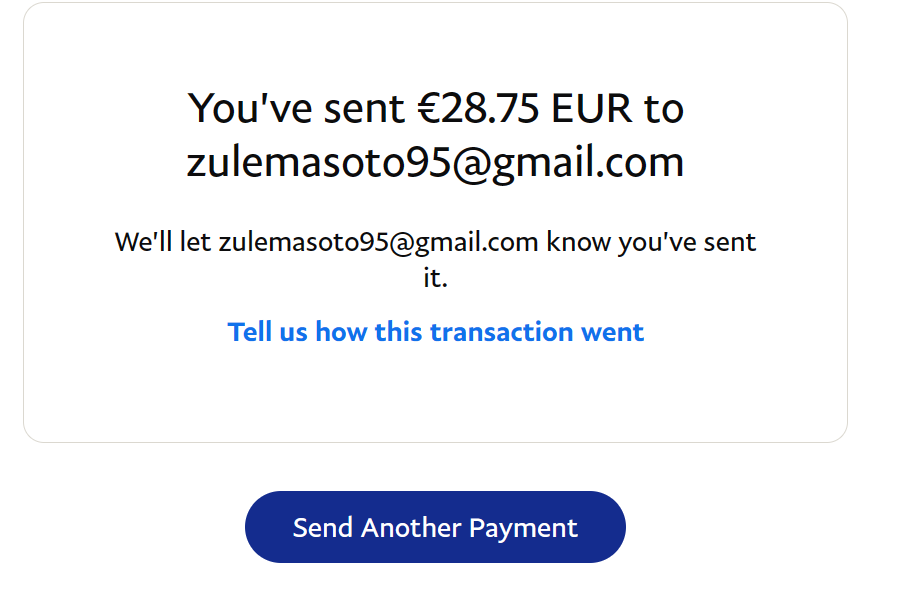Click the "You've sent" heading text
This screenshot has height=609, width=917.
coord(296,108)
